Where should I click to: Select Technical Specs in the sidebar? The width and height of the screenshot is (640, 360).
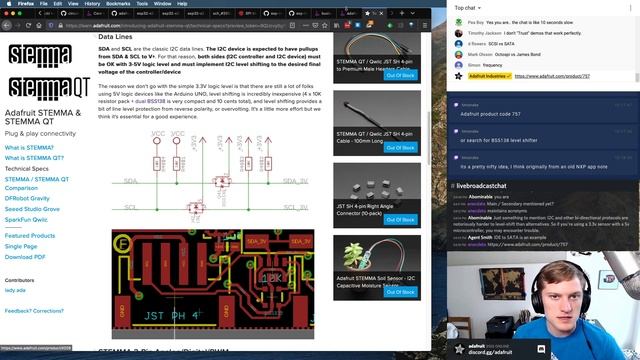tap(27, 169)
